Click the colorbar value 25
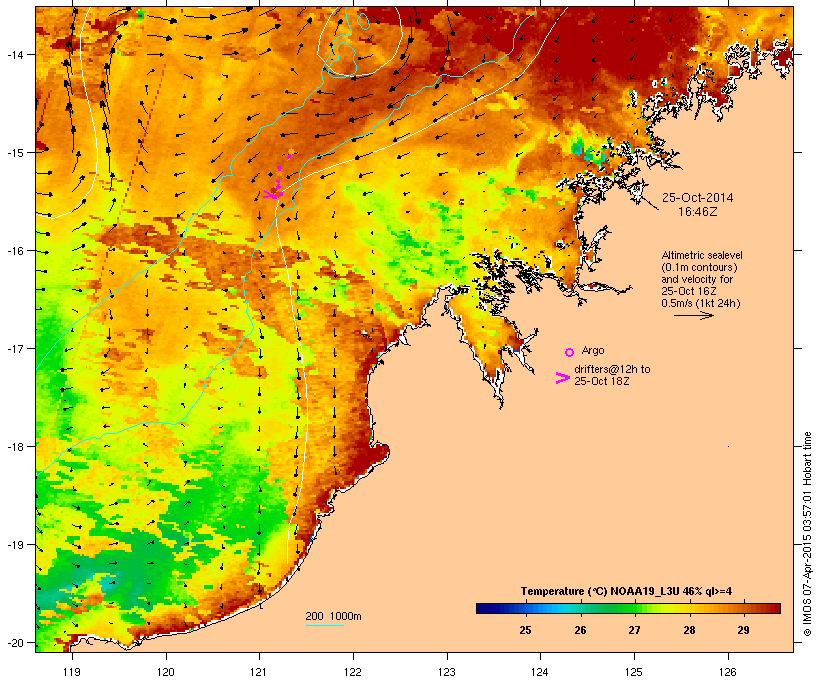 coord(526,630)
